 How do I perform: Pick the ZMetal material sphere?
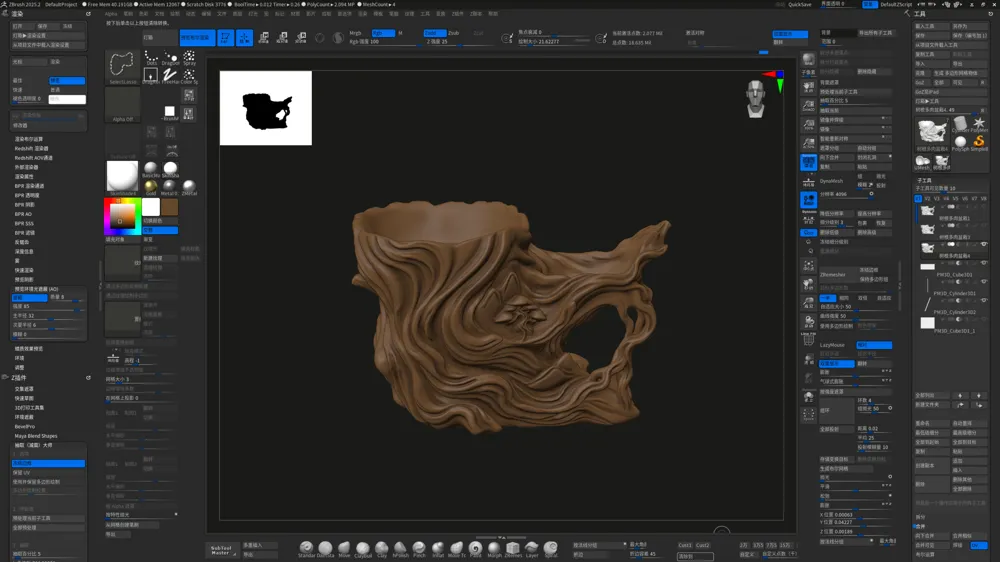[189, 187]
